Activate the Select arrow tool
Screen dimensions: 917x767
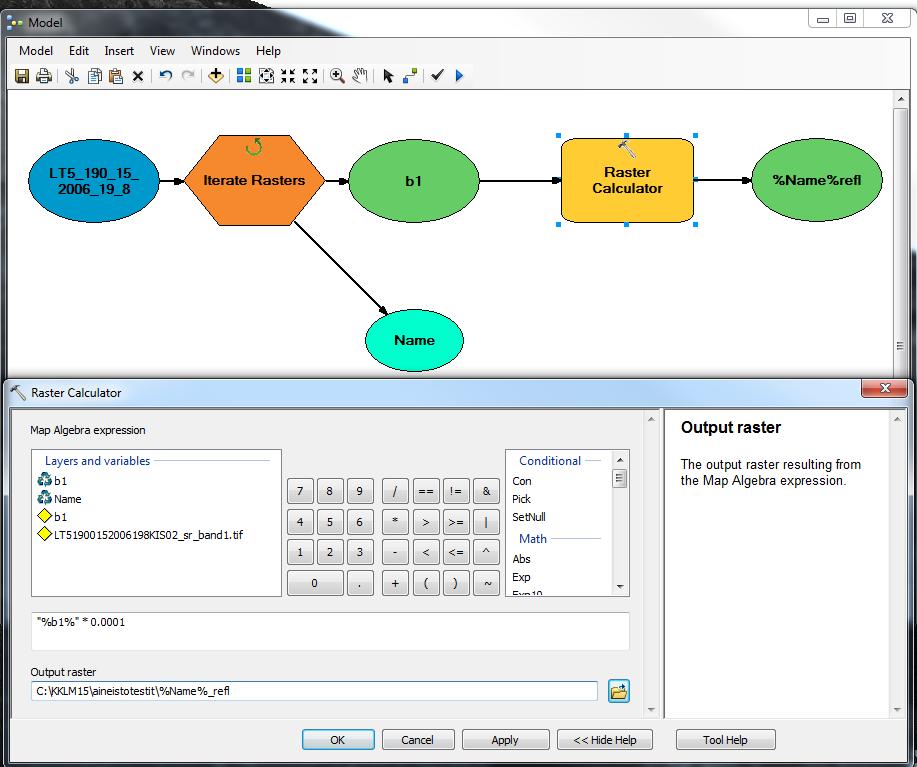(x=388, y=76)
